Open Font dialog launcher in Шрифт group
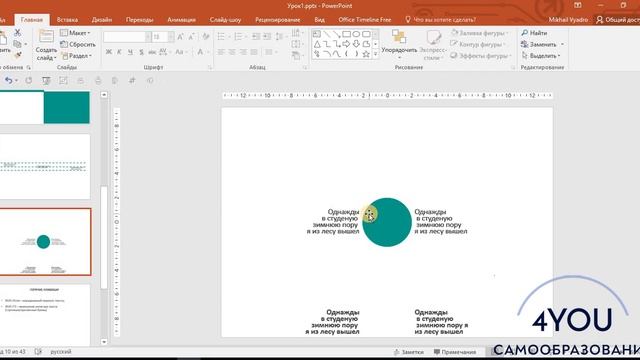 [x=210, y=68]
